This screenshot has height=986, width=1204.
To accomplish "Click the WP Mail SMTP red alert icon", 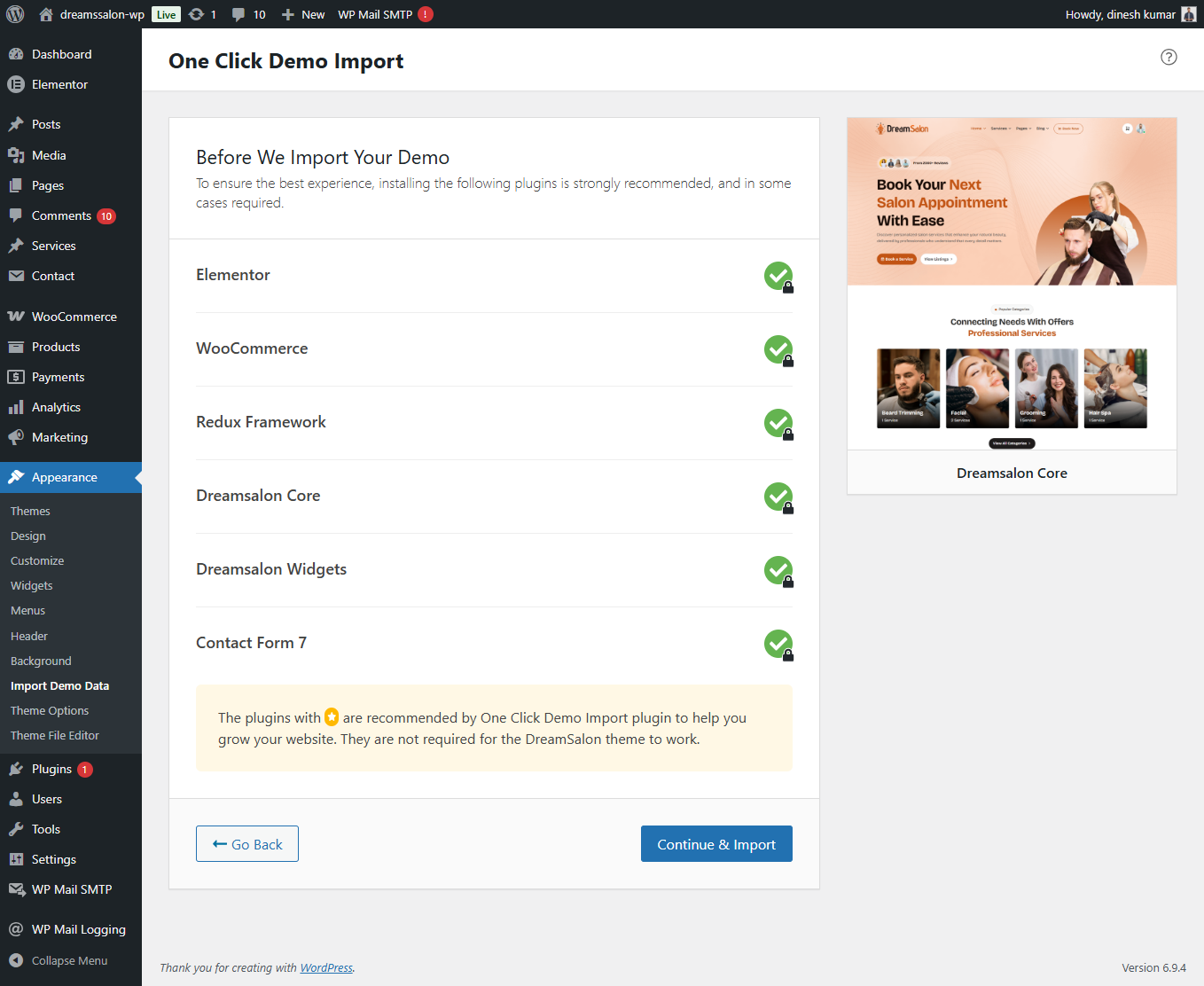I will point(426,14).
